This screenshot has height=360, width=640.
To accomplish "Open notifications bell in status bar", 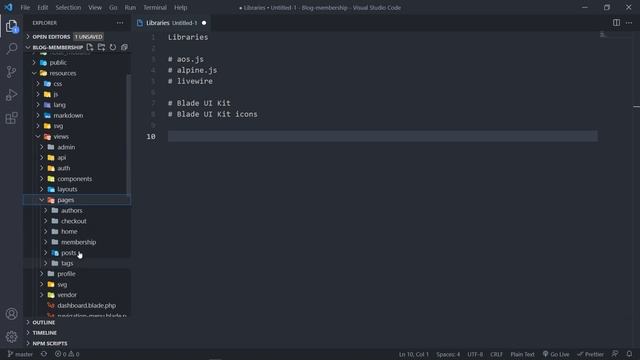I will click(x=629, y=354).
